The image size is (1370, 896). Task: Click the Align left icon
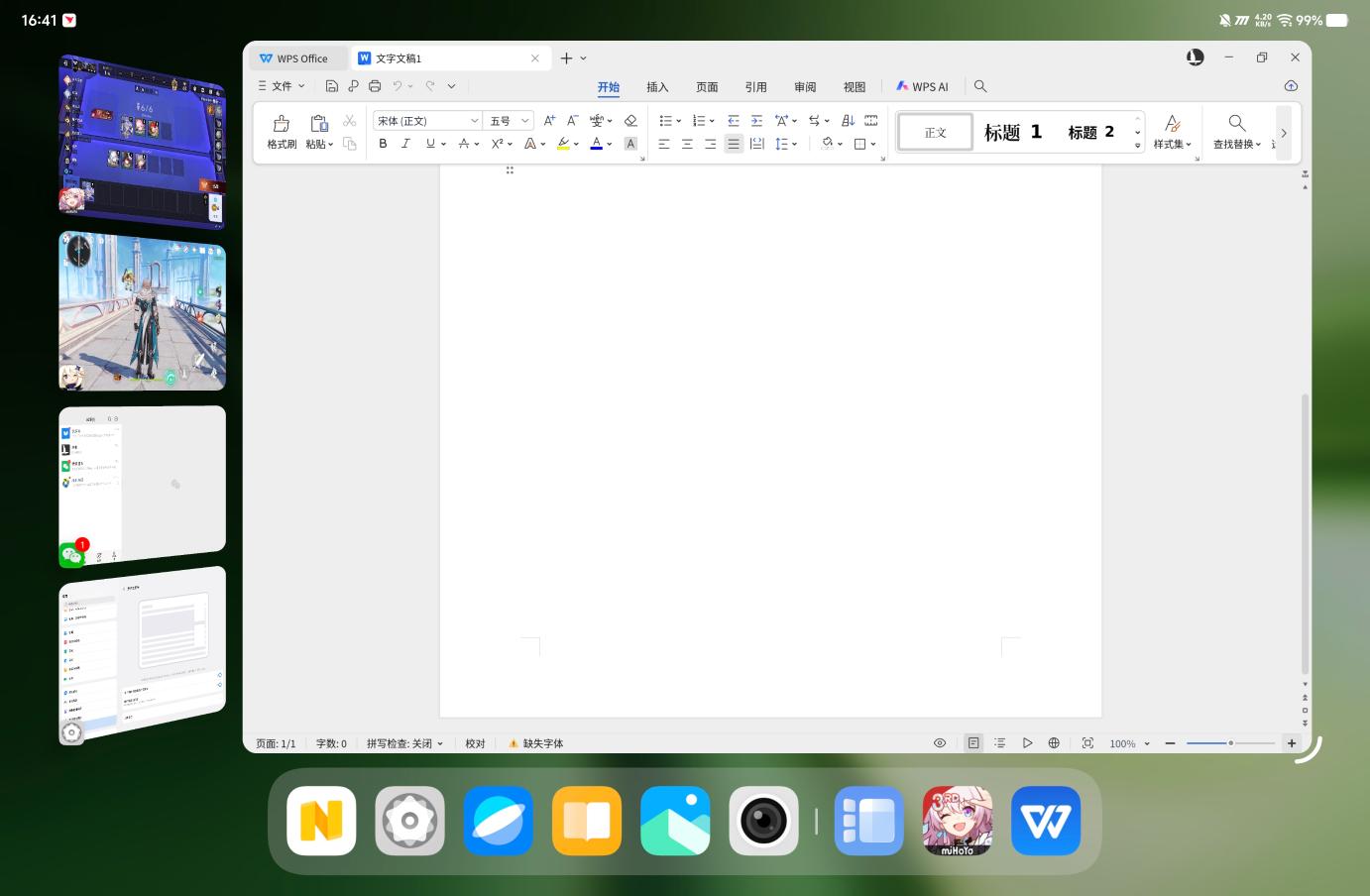pos(664,144)
